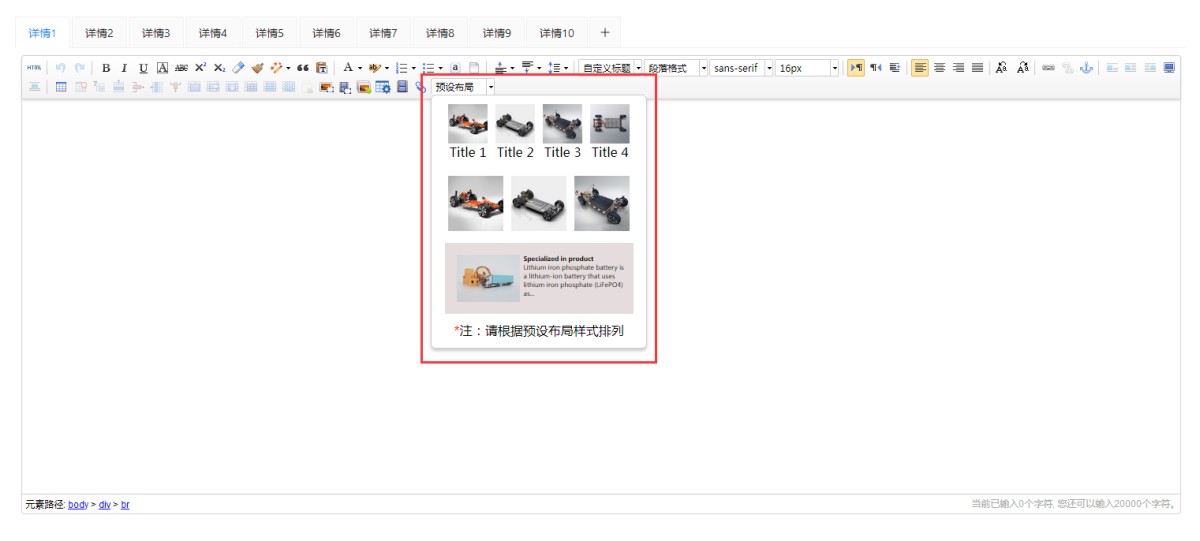Click the eraser clear-format icon

238,68
